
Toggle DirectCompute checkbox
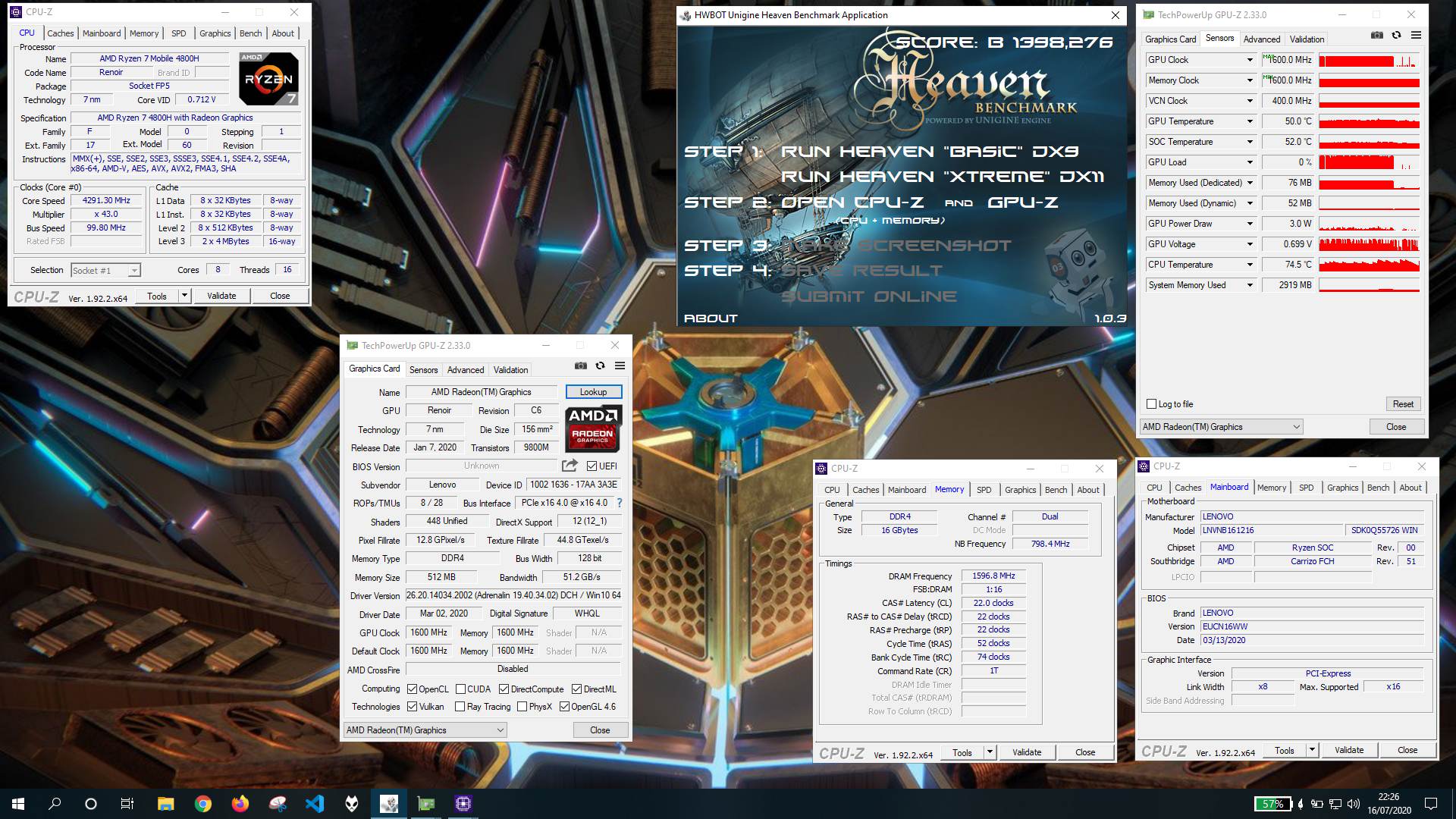tap(504, 689)
